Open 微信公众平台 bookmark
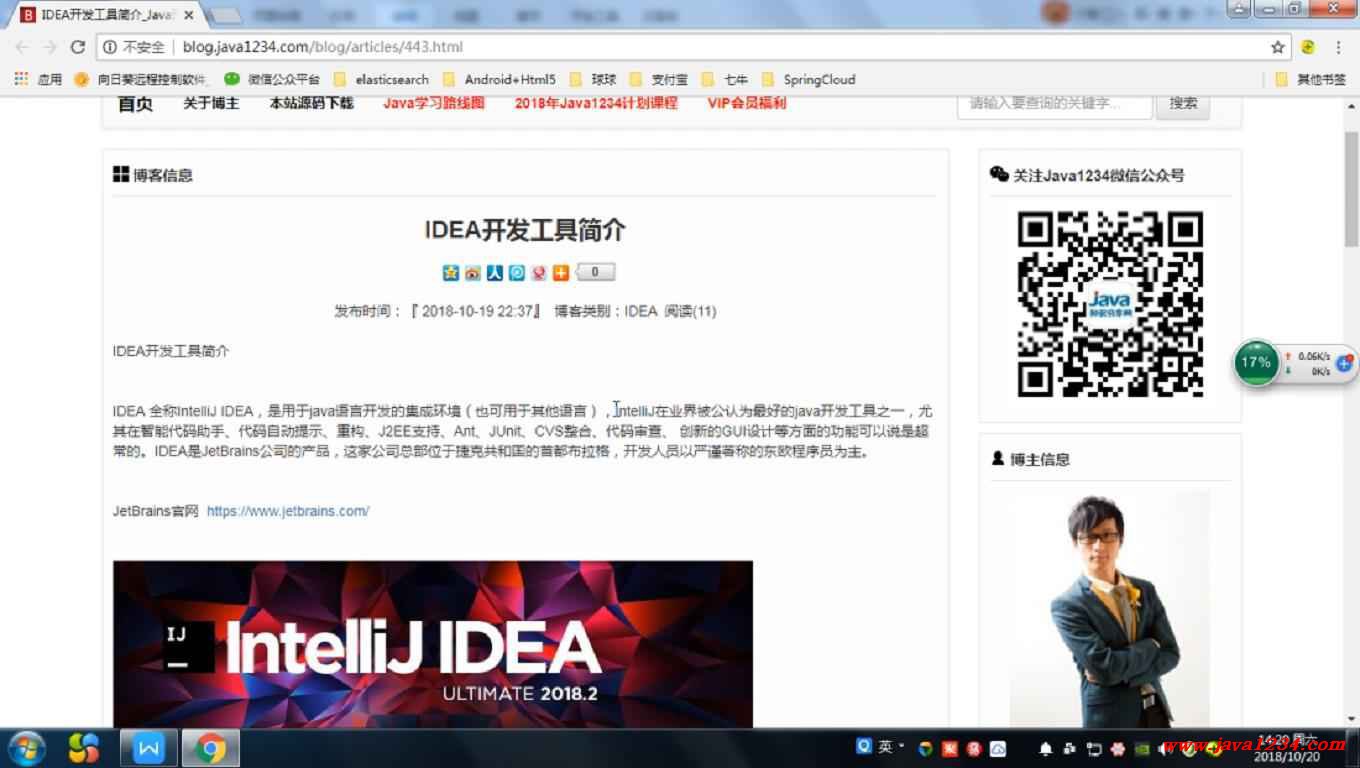Screen dimensions: 1360x768 coord(272,79)
